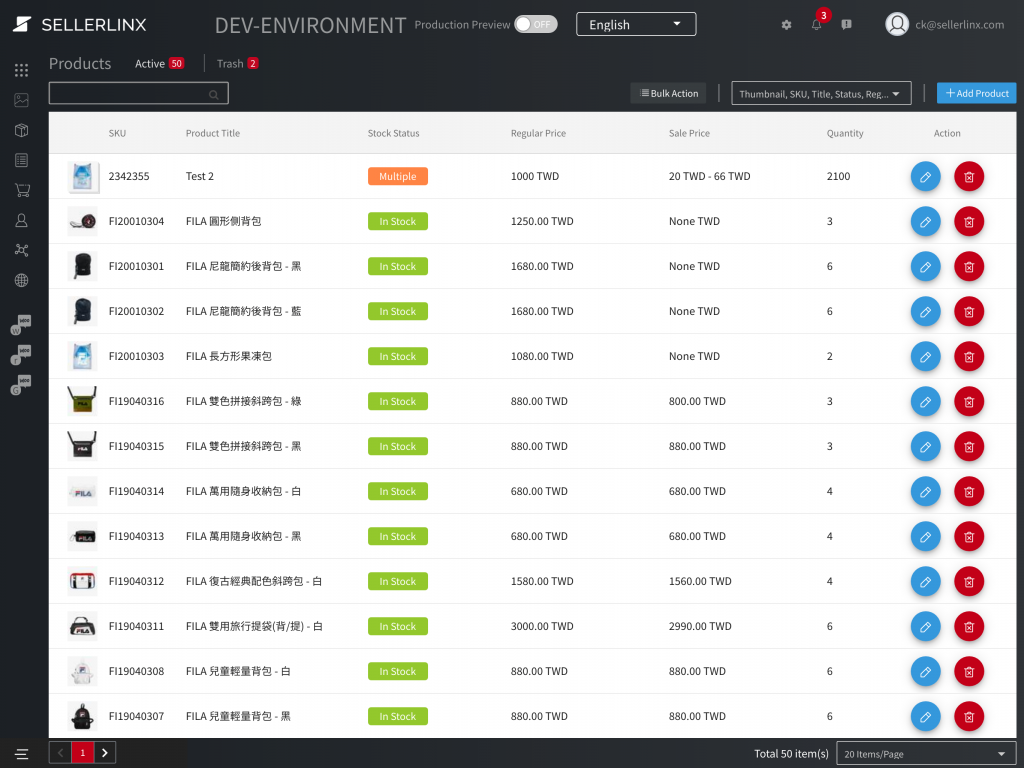Edit product Test 2
The height and width of the screenshot is (768, 1024).
[x=925, y=176]
